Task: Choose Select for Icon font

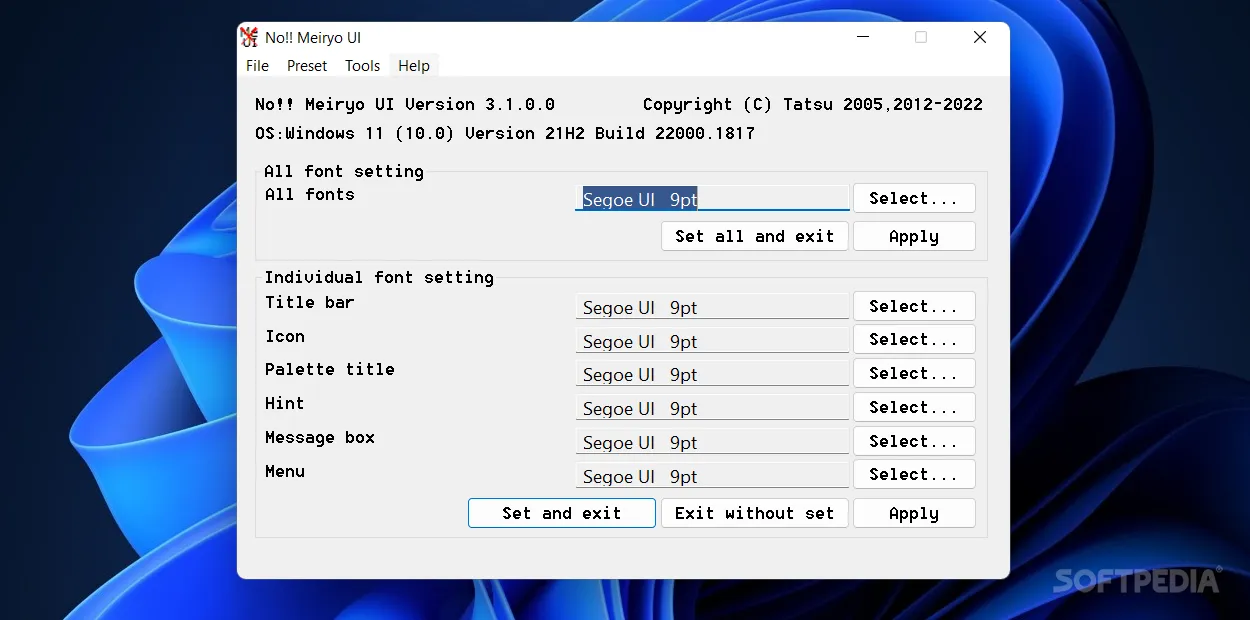Action: tap(913, 339)
